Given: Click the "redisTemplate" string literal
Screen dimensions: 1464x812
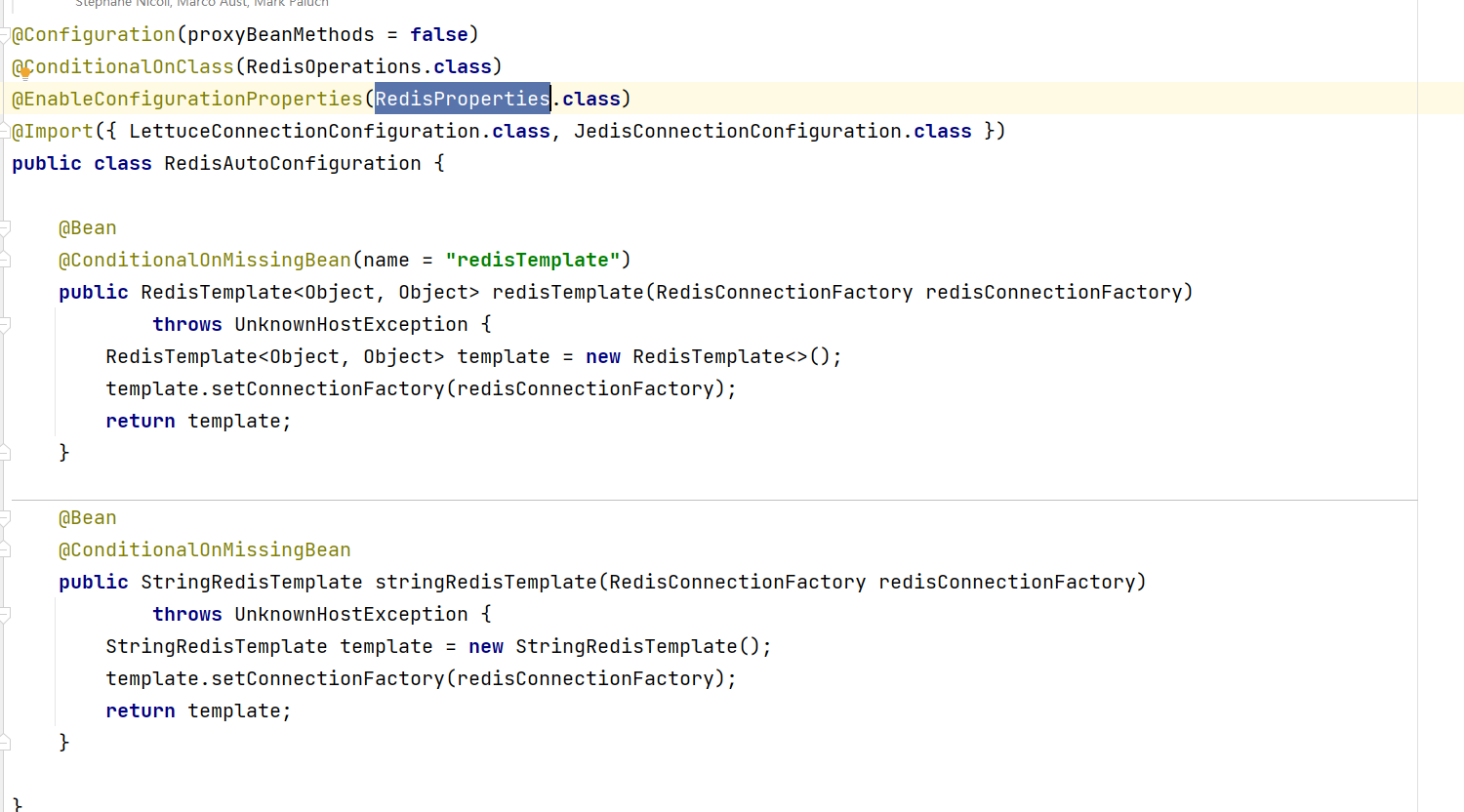Looking at the screenshot, I should 532,260.
